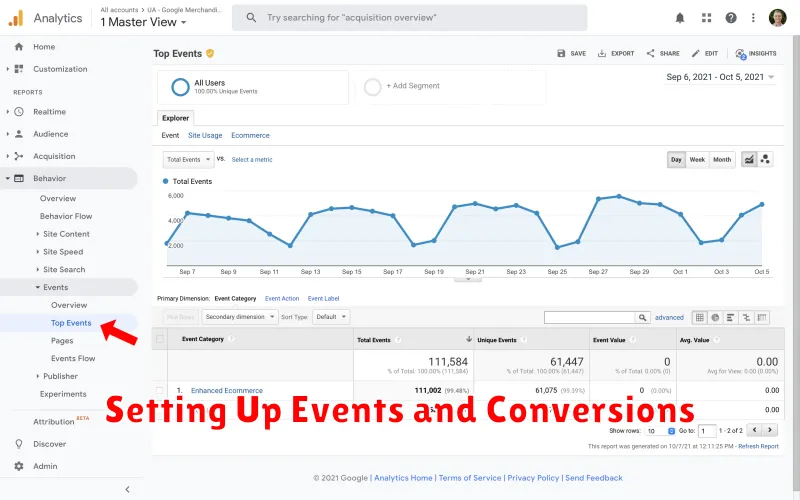Click the Behavior panel icon

point(19,179)
